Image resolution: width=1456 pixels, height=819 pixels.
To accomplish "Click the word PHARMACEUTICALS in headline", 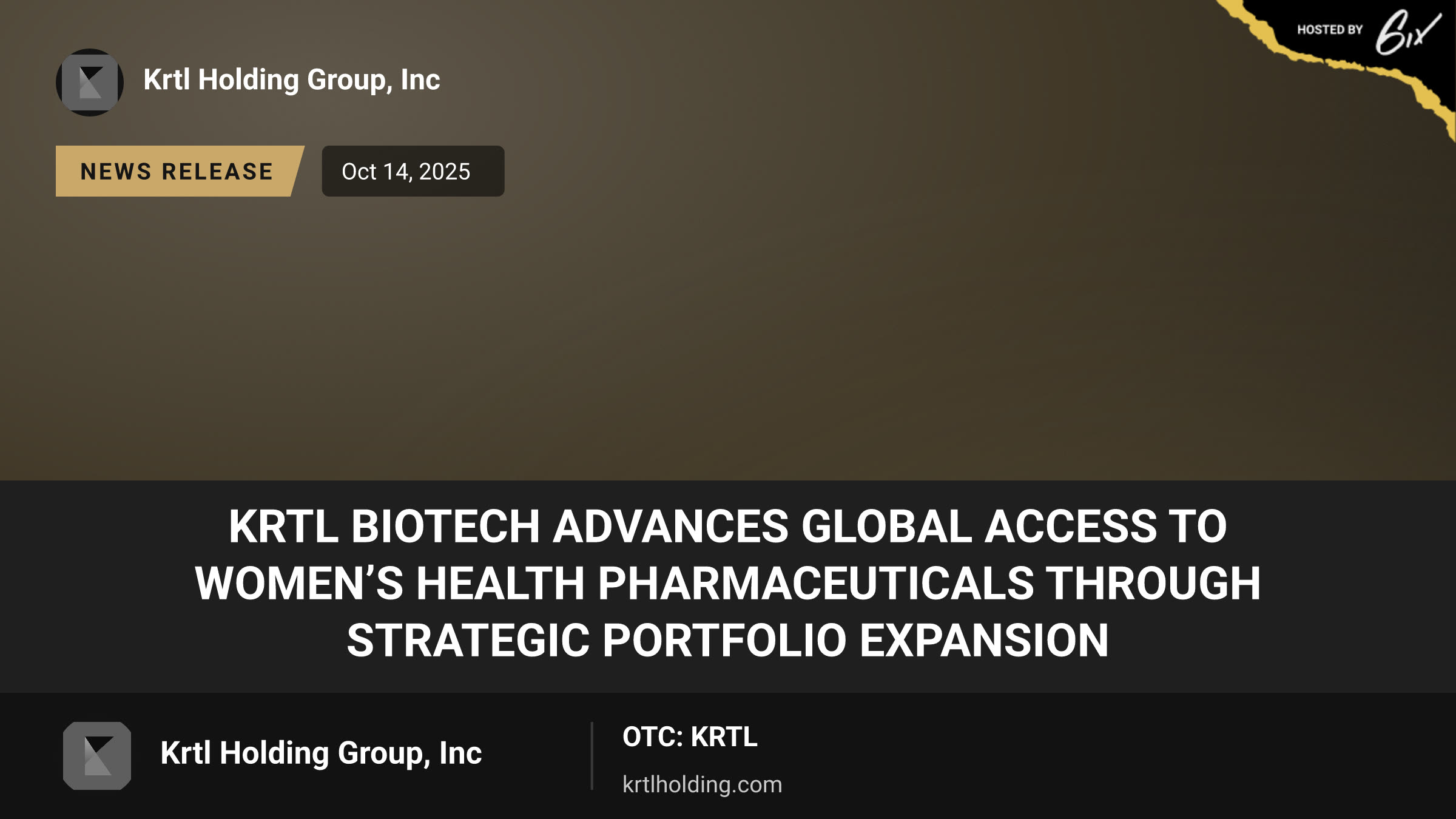I will click(815, 583).
